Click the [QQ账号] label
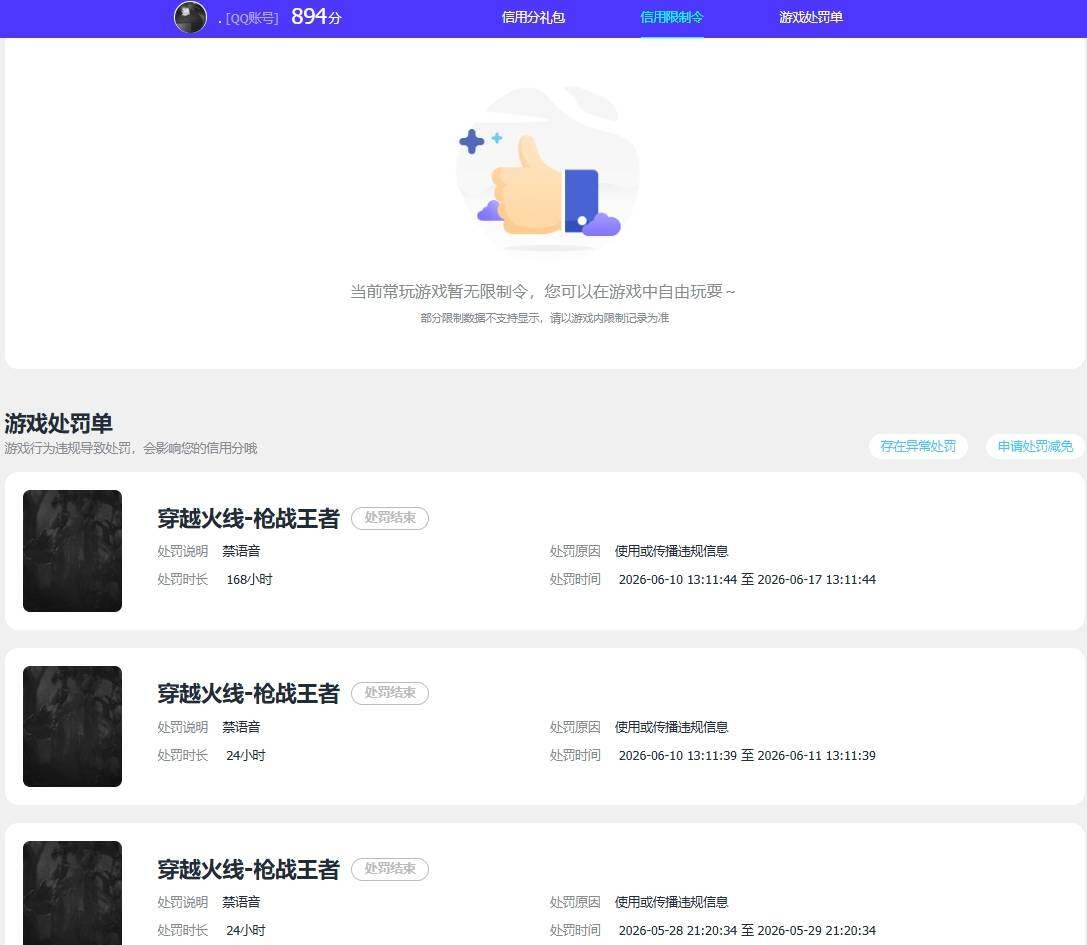The height and width of the screenshot is (945, 1087). coord(252,19)
